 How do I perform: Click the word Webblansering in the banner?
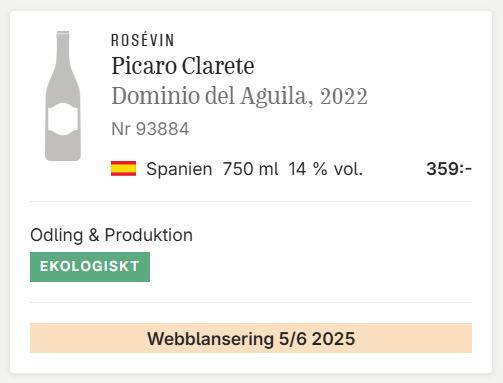click(210, 339)
